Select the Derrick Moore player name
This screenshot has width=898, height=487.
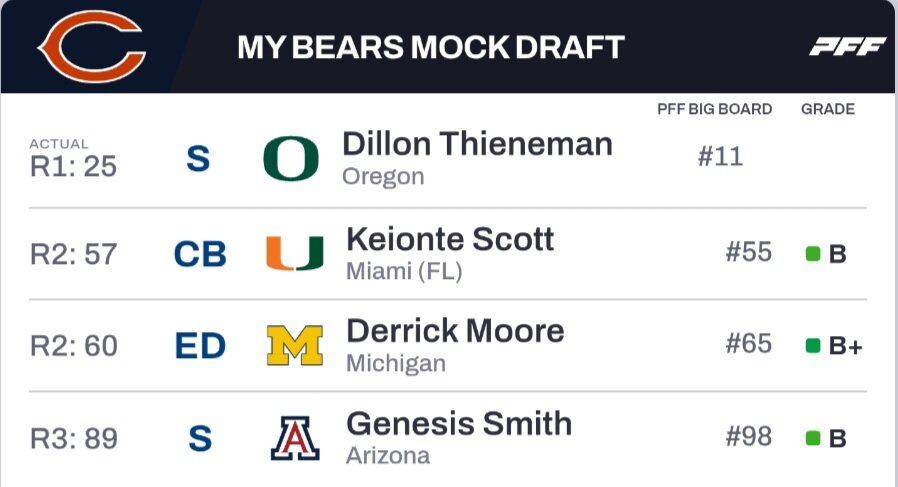point(455,331)
